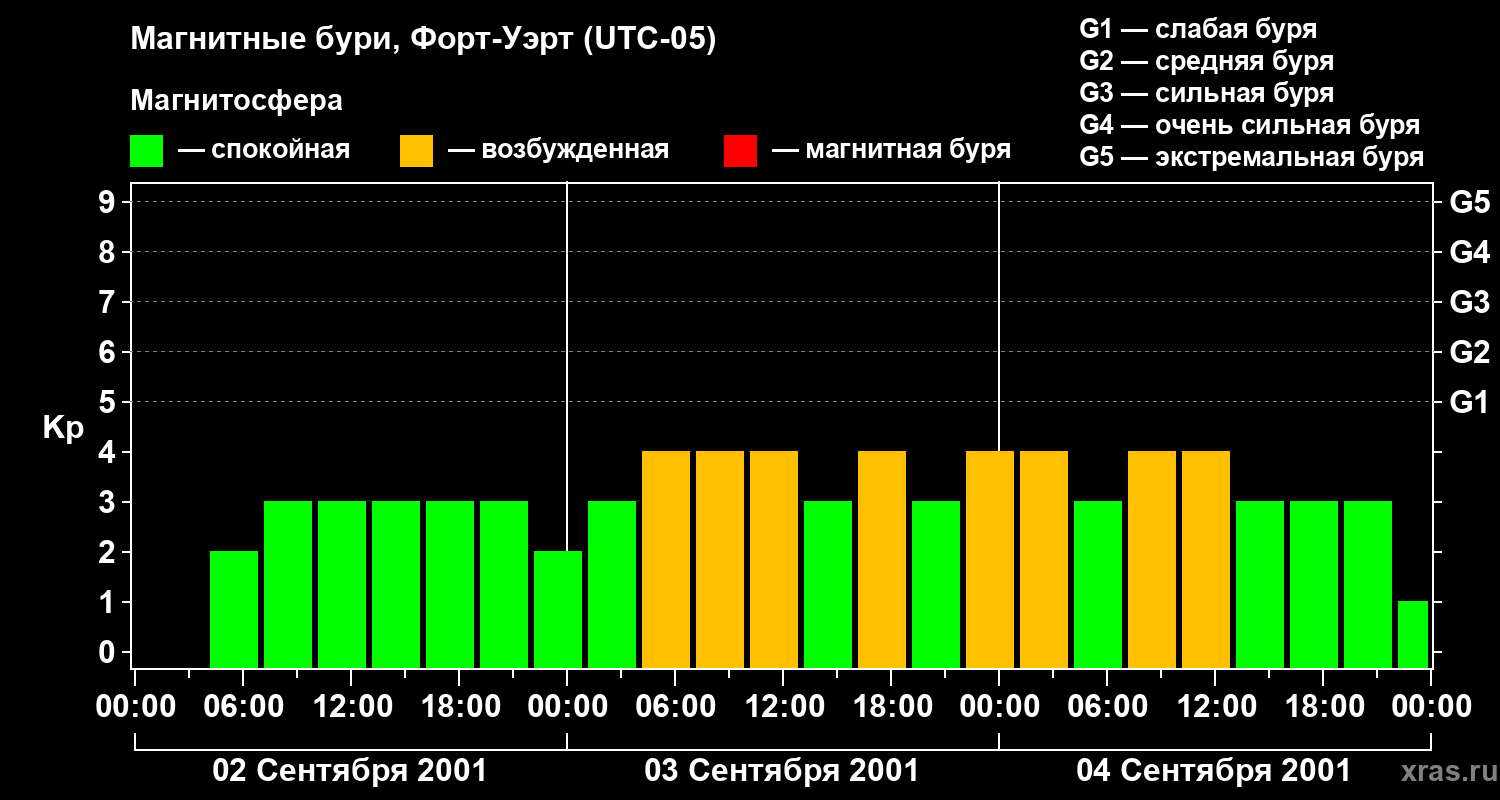Click the last short green Kp 1 bar
Image resolution: width=1500 pixels, height=800 pixels.
[x=1413, y=634]
